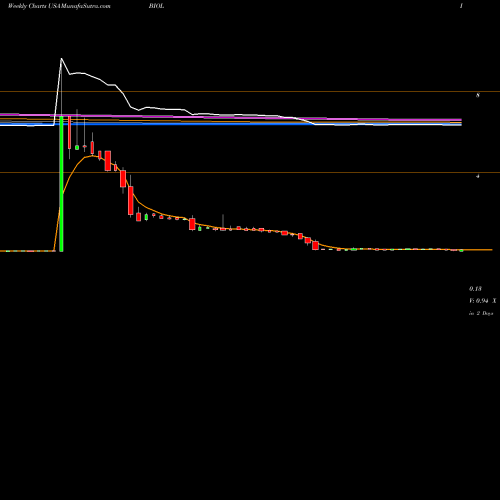Image resolution: width=500 pixels, height=500 pixels.
Task: Click the BIOL ticker symbol label
Action: click(x=156, y=6)
